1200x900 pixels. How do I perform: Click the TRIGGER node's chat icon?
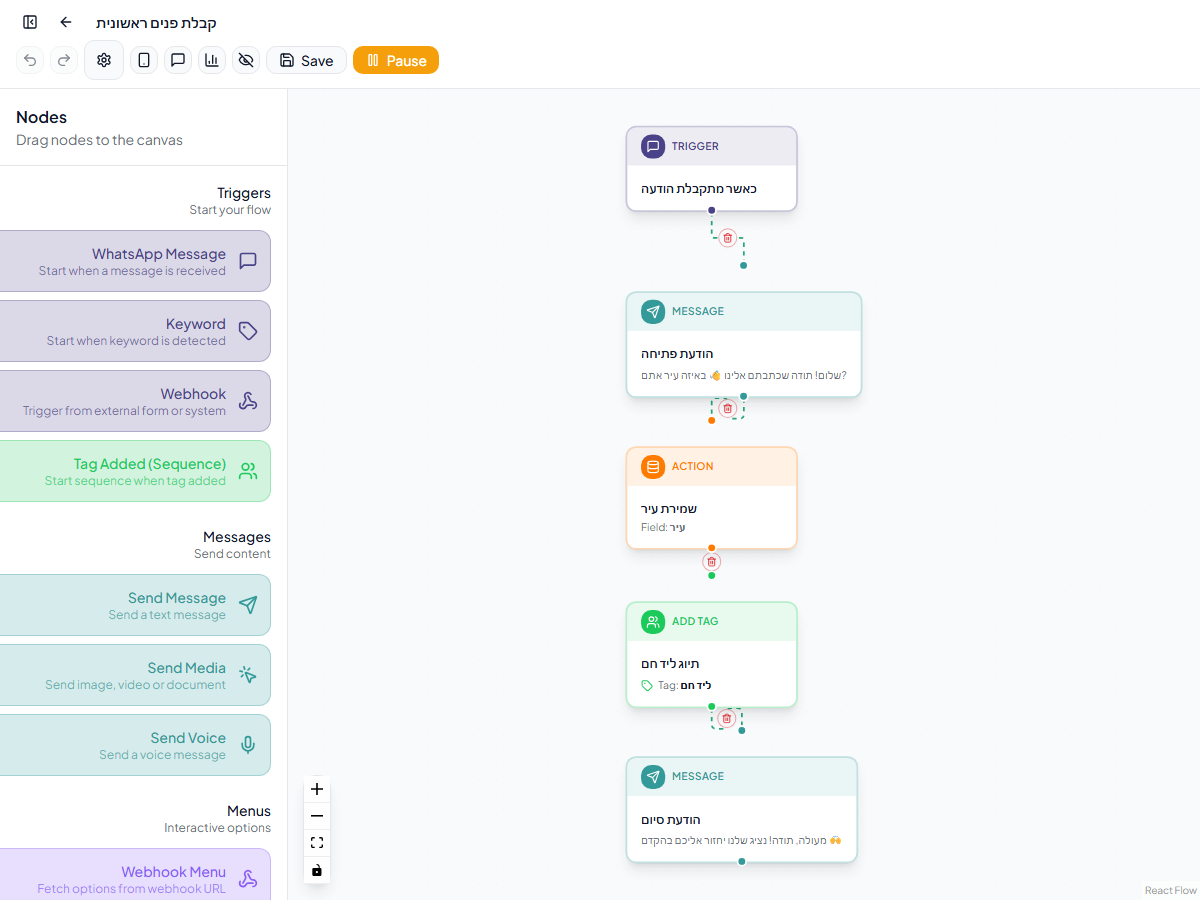[x=653, y=146]
